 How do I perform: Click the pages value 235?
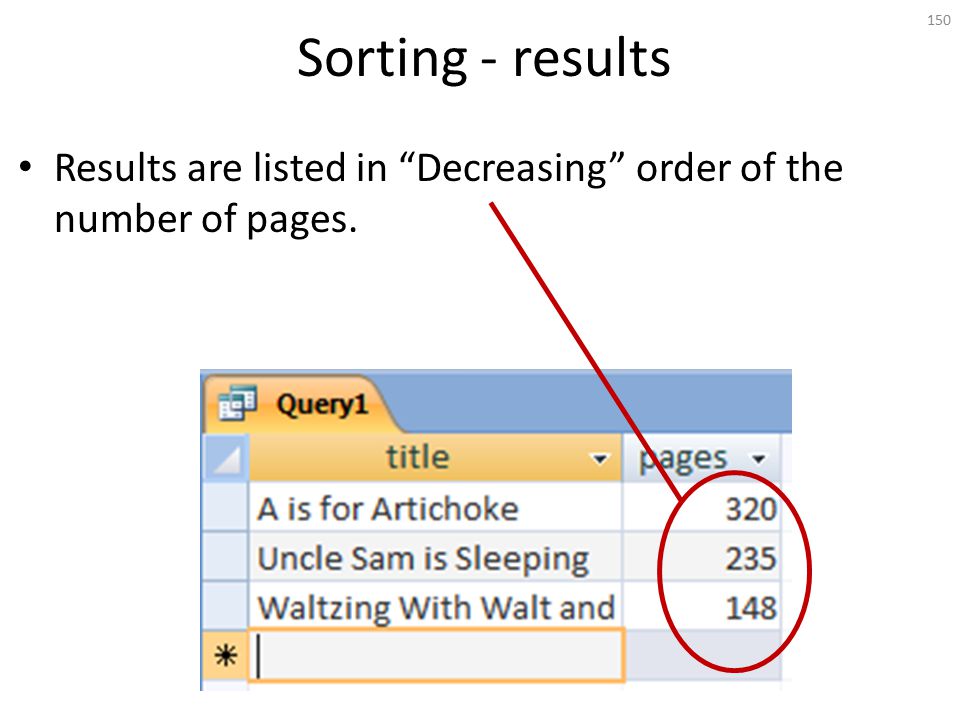point(702,558)
